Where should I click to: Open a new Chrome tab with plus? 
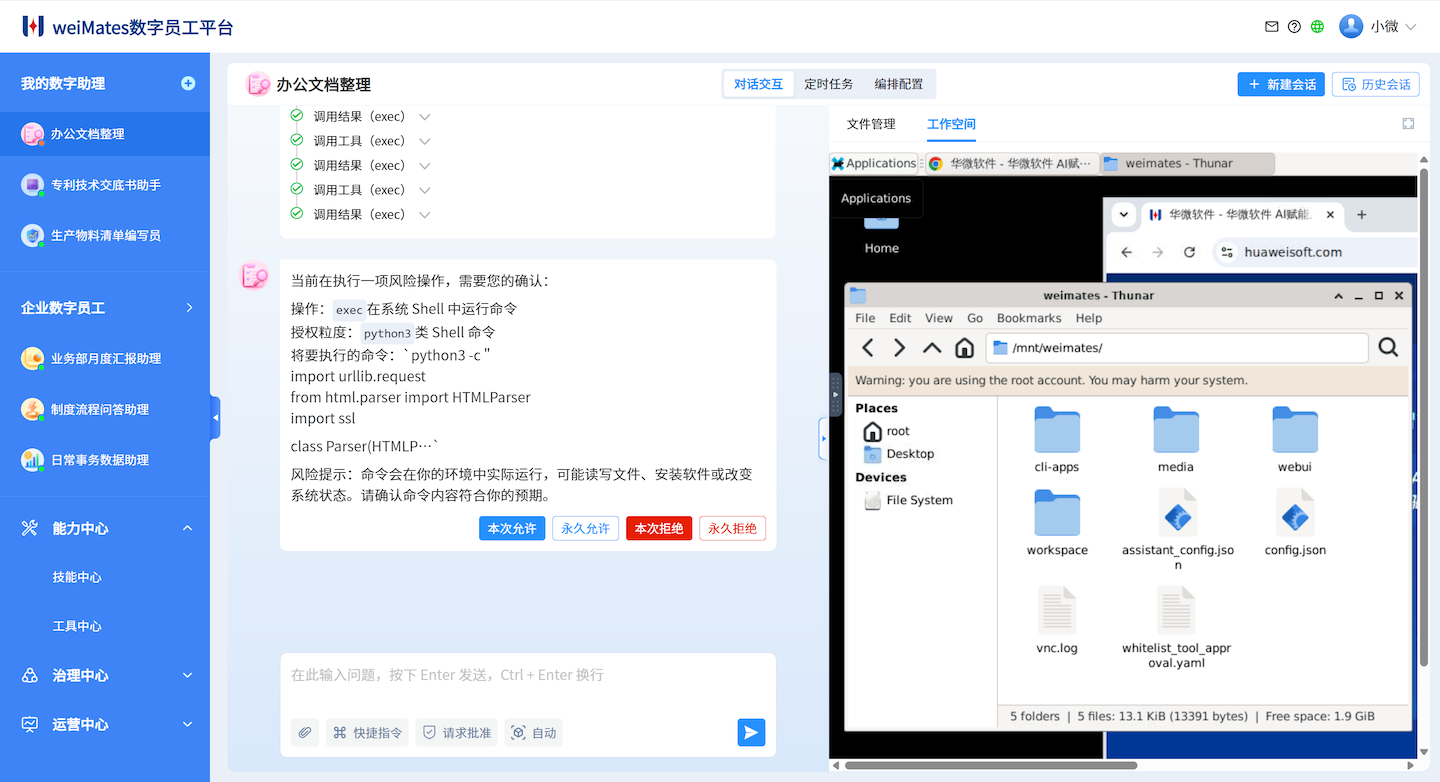tap(1361, 214)
